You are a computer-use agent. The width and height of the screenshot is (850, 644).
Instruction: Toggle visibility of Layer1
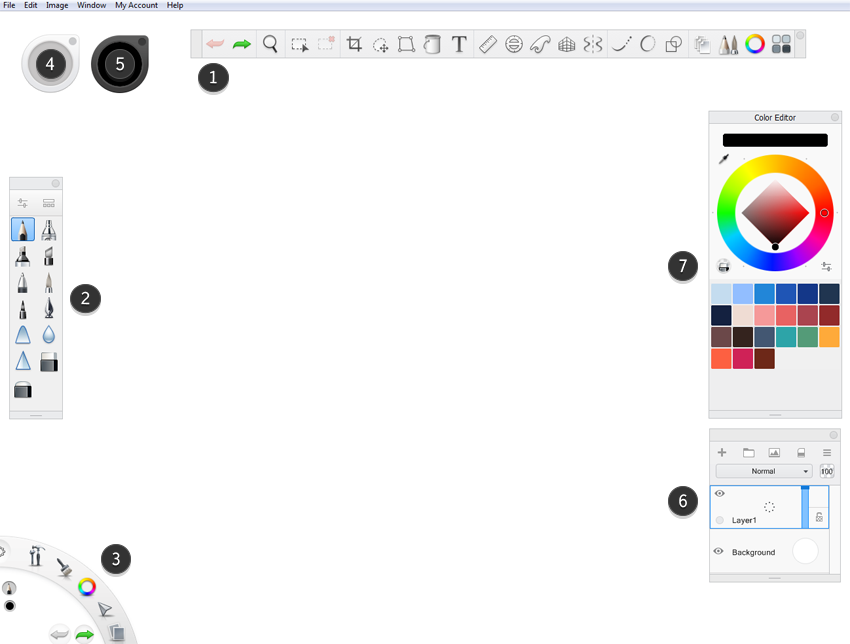(x=718, y=493)
